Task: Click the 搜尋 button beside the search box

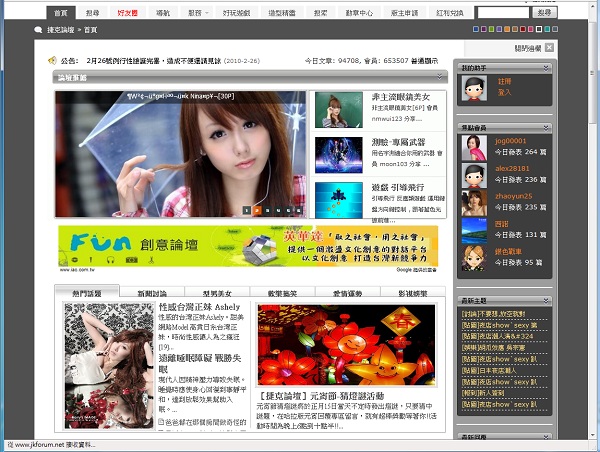Action: [545, 13]
